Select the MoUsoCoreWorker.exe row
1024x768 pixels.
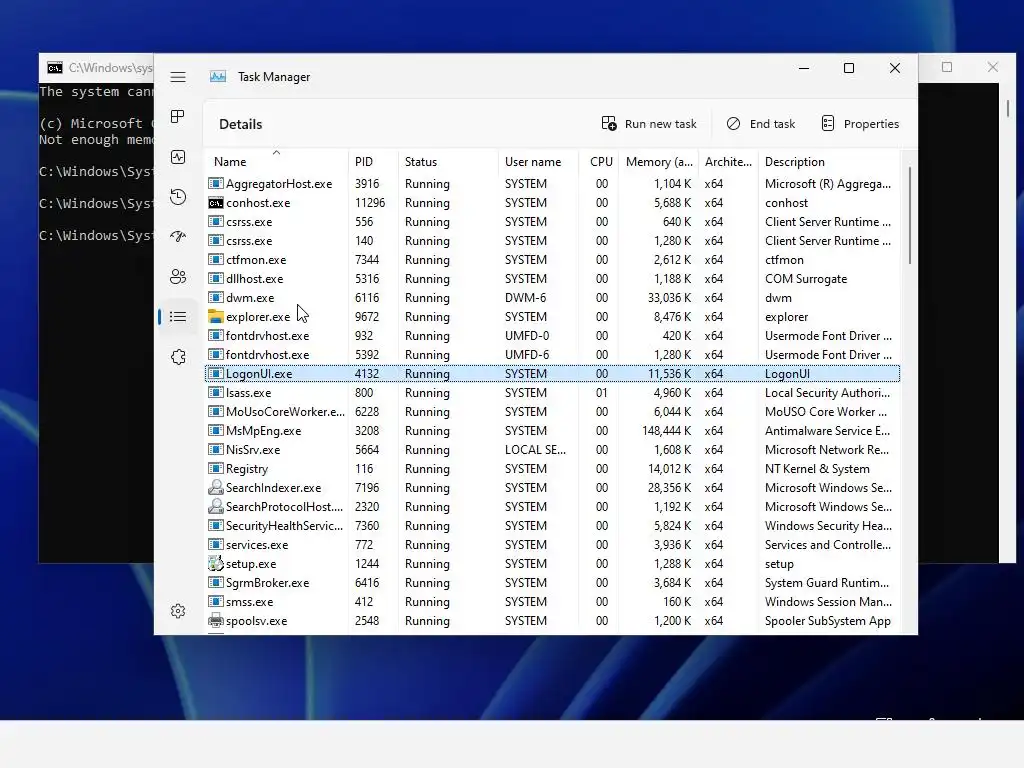click(x=552, y=411)
